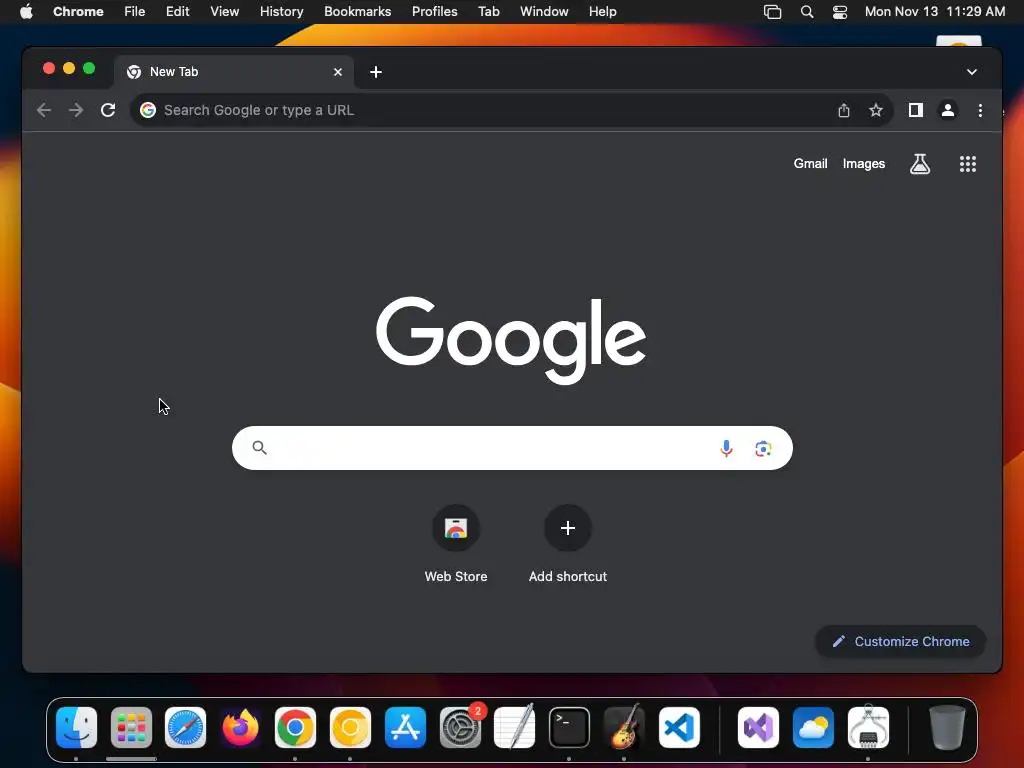1024x768 pixels.
Task: Open the File menu
Action: (135, 12)
